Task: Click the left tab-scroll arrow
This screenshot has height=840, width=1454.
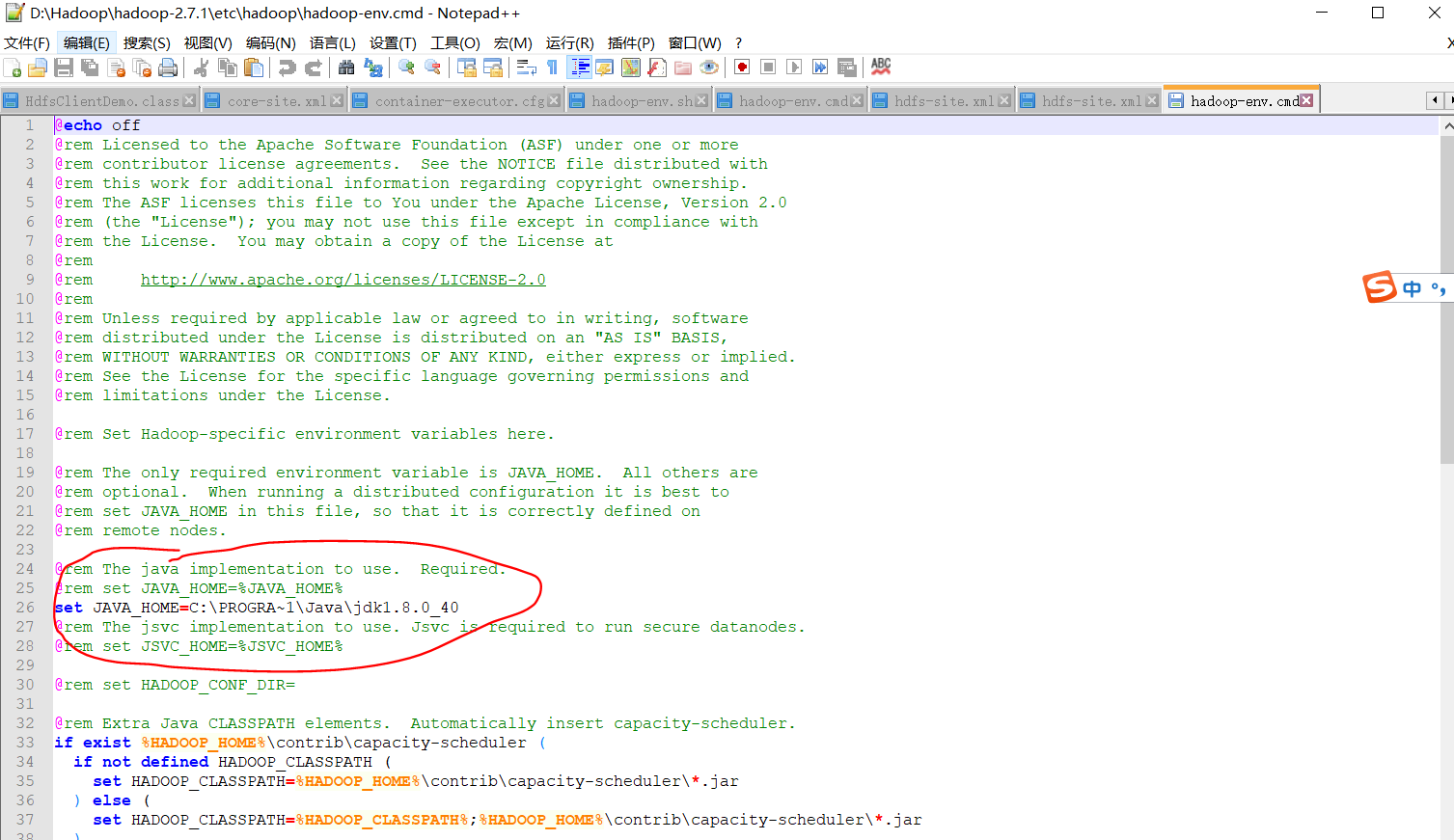Action: tap(1435, 100)
